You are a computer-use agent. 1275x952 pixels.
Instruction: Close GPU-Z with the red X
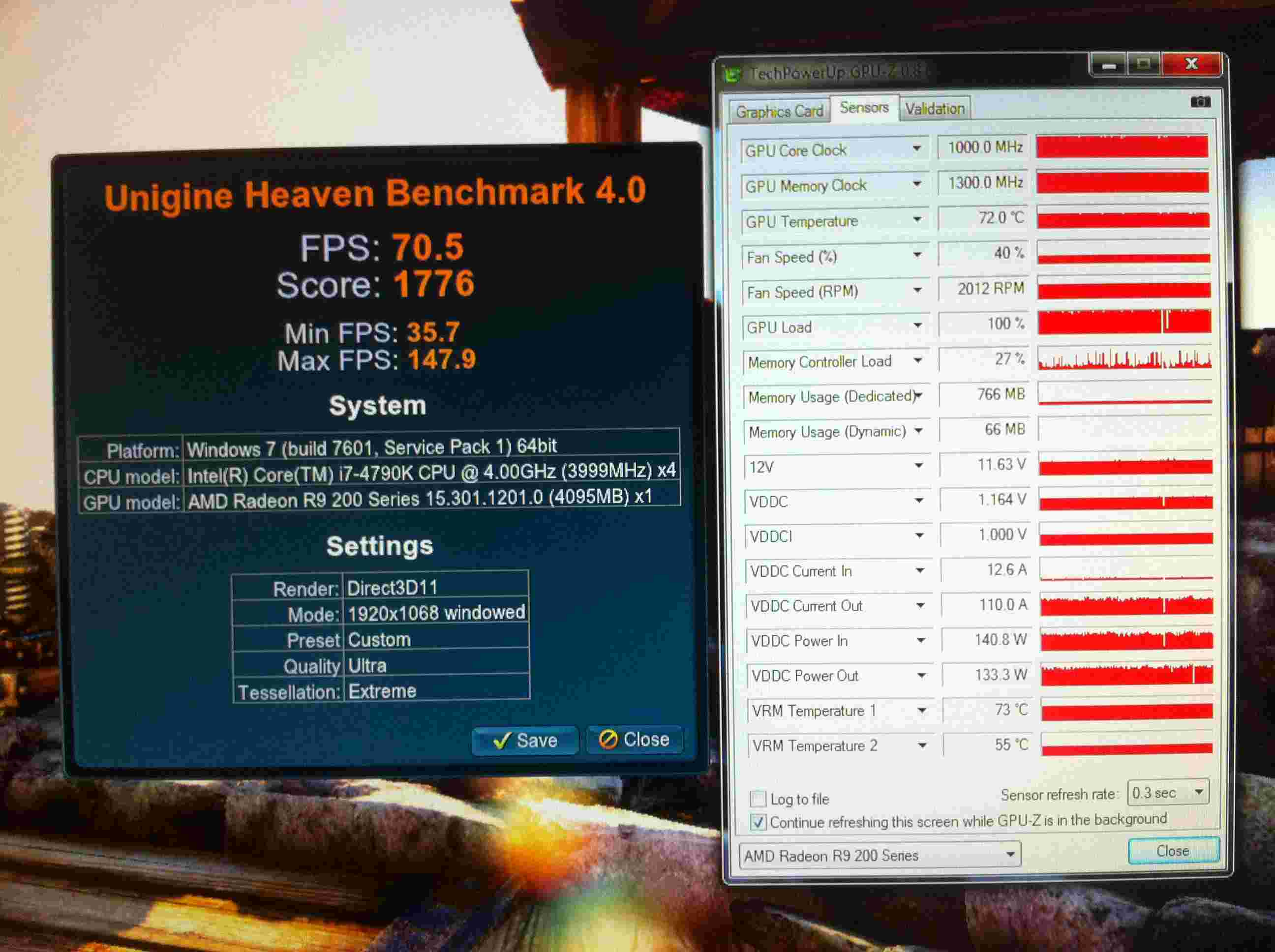pos(1191,63)
